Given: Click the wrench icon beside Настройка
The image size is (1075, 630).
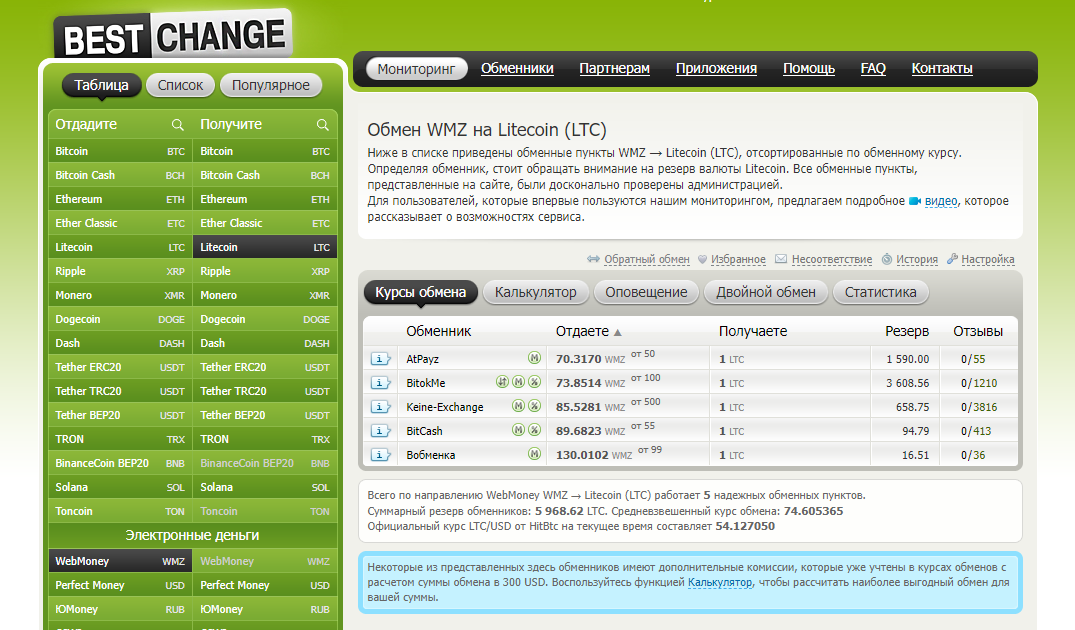Looking at the screenshot, I should [952, 259].
